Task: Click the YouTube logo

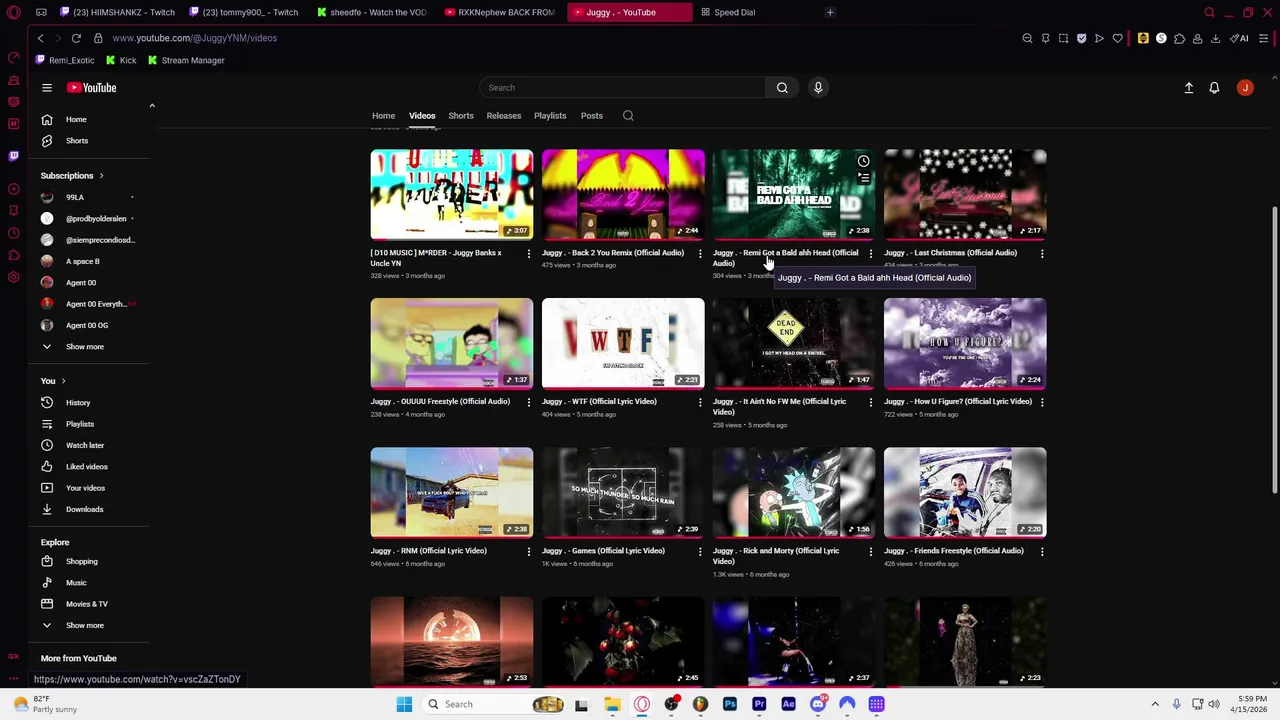Action: point(91,88)
